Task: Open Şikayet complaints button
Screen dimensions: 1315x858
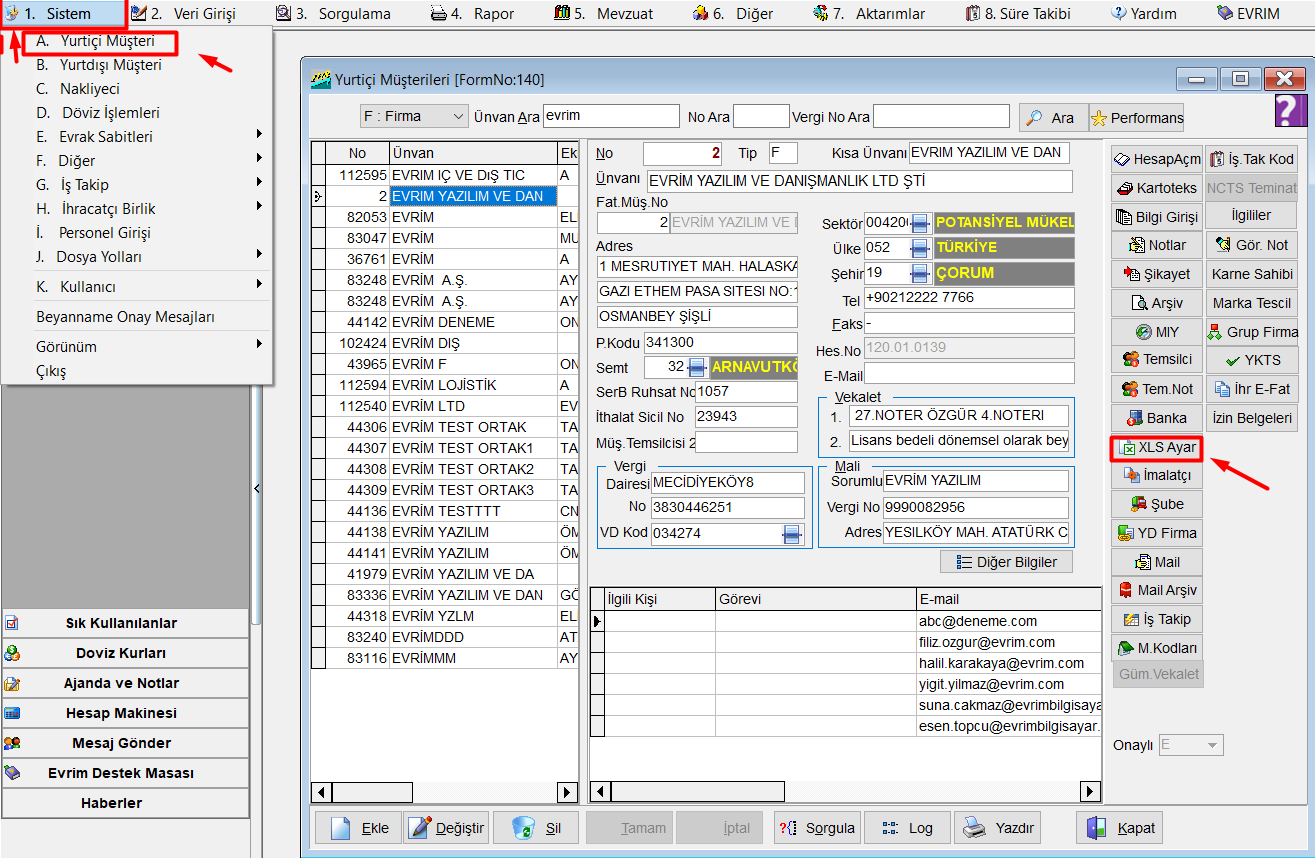Action: [1156, 274]
